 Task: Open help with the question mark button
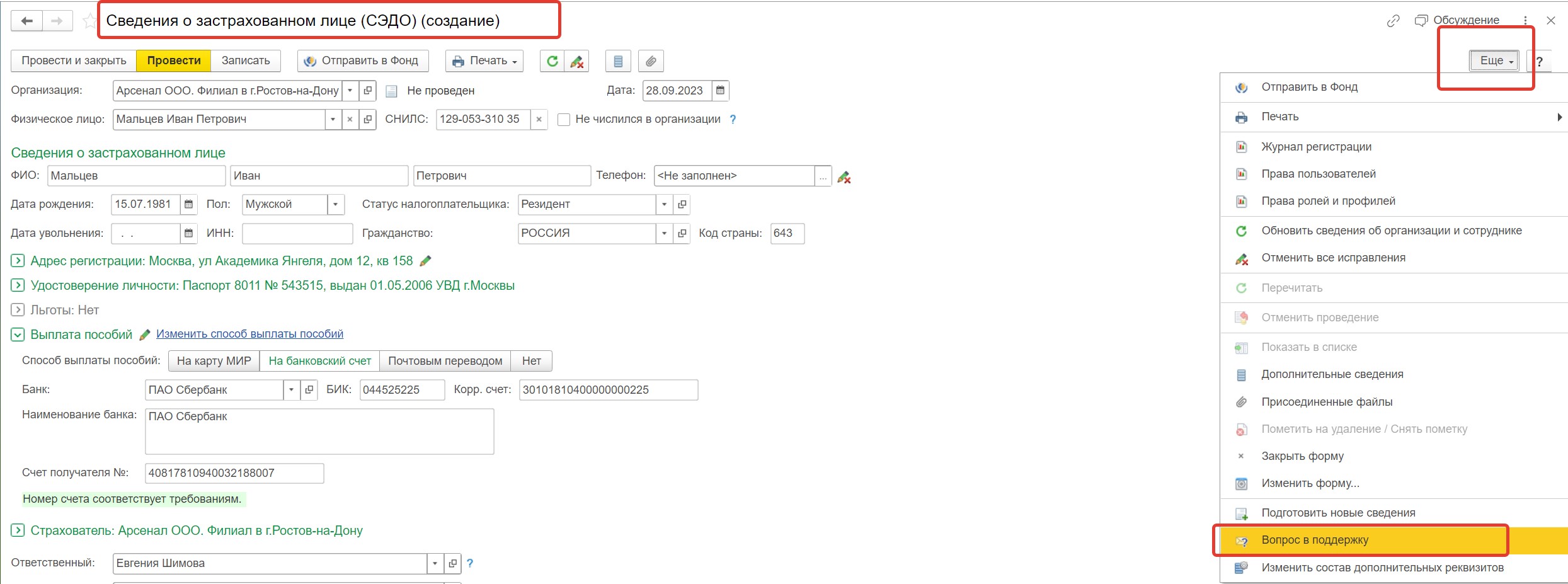pos(1540,61)
